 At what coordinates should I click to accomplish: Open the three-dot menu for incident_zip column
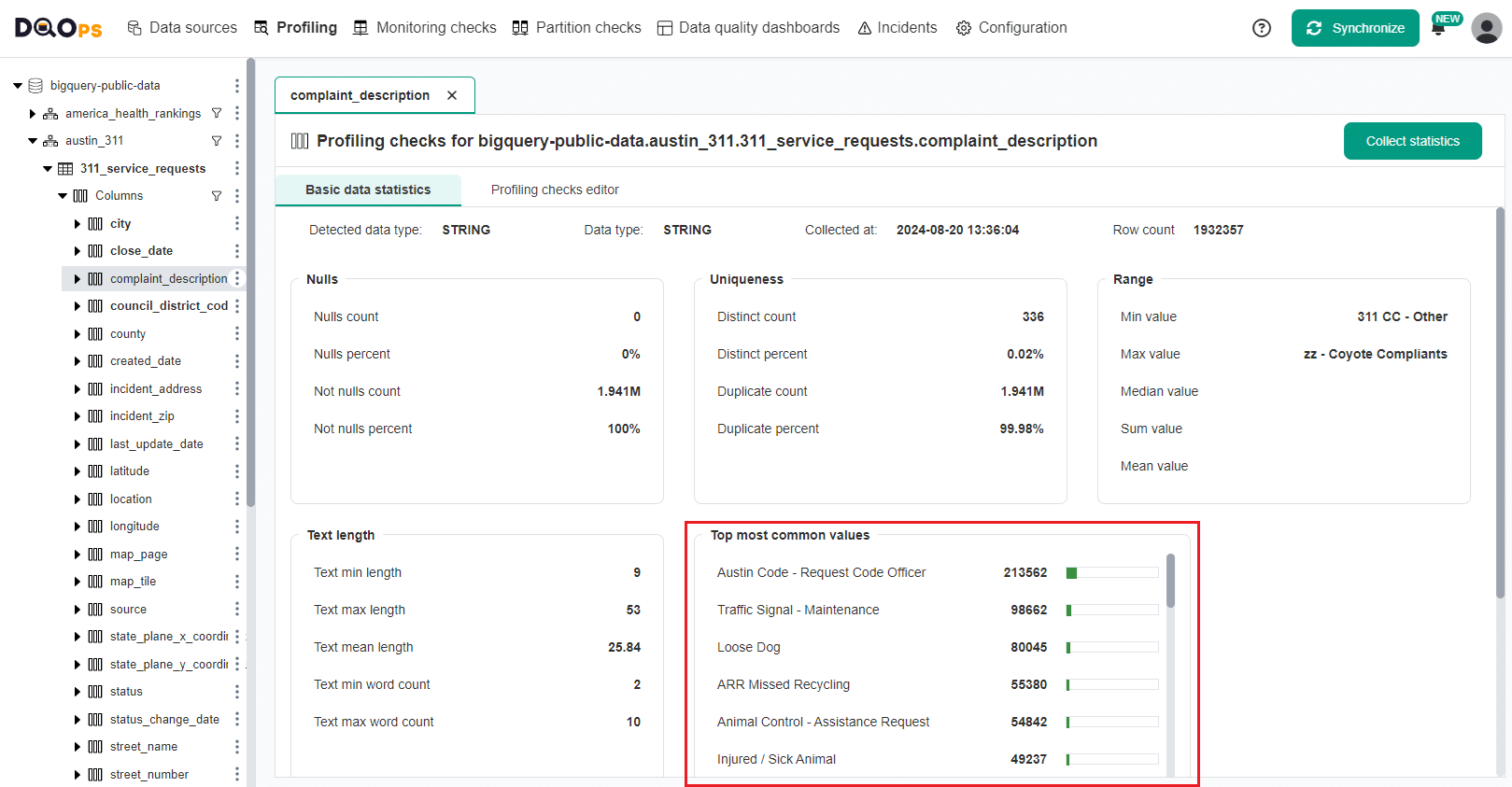[x=236, y=416]
